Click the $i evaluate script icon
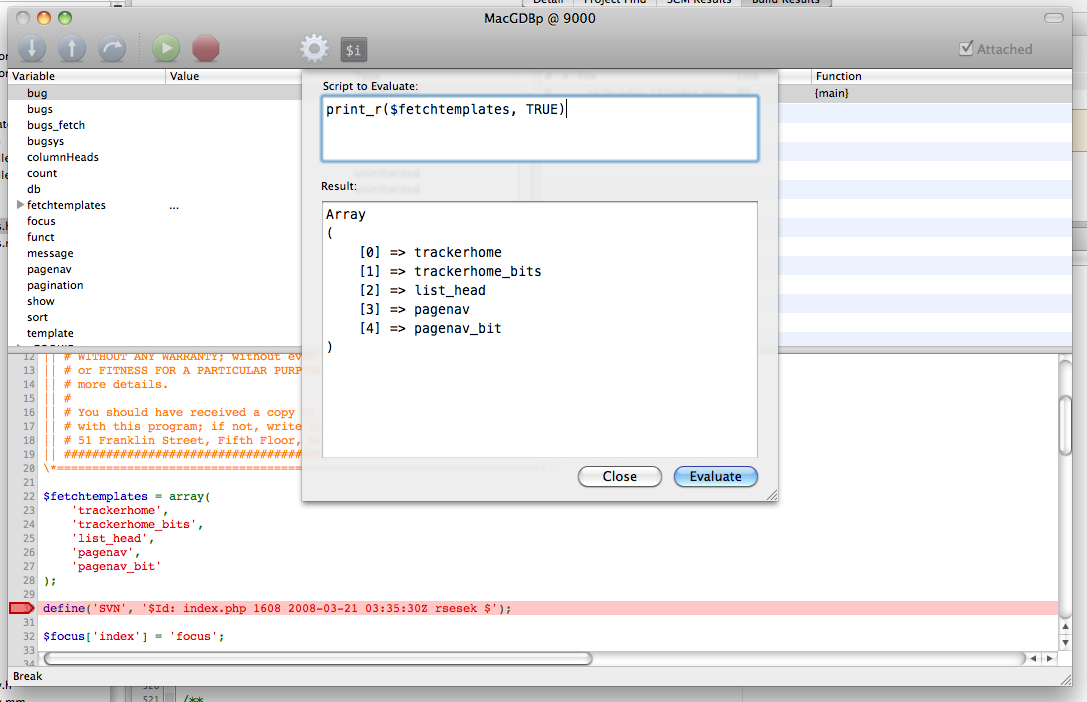The height and width of the screenshot is (702, 1087). coord(354,50)
